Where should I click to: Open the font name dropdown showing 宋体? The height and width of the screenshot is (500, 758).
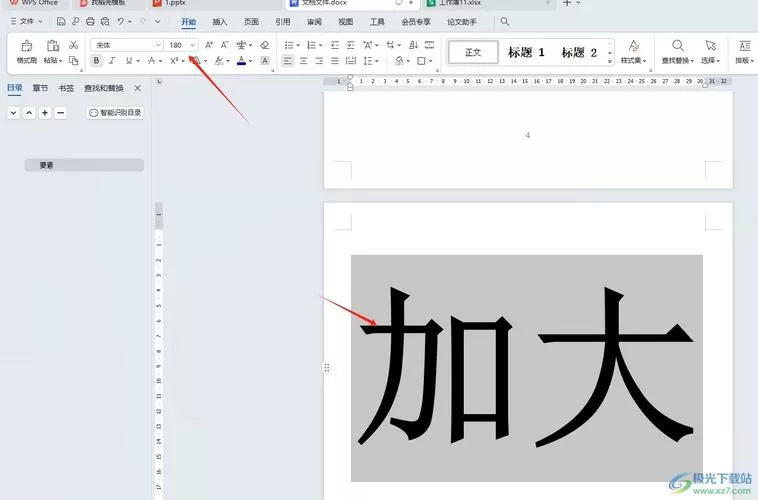158,45
